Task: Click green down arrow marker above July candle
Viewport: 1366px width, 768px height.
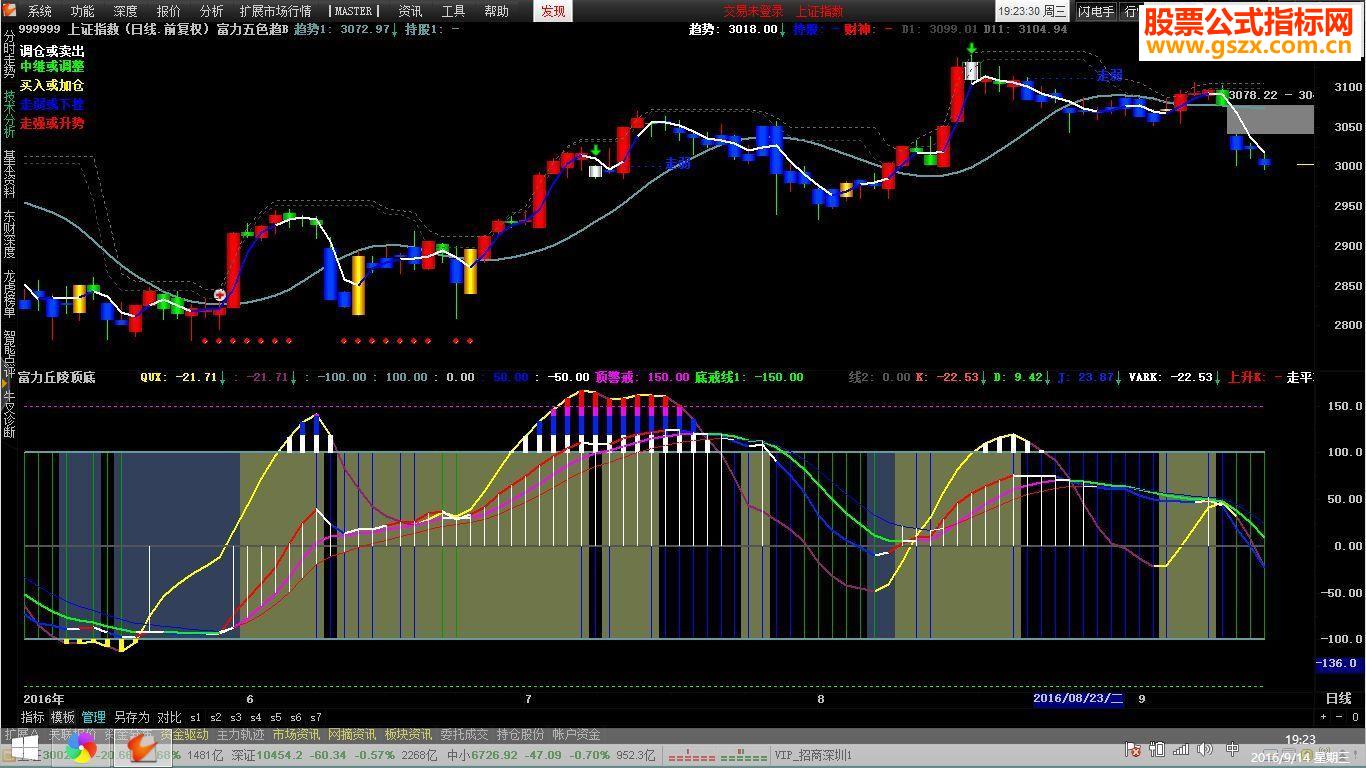Action: (x=596, y=151)
